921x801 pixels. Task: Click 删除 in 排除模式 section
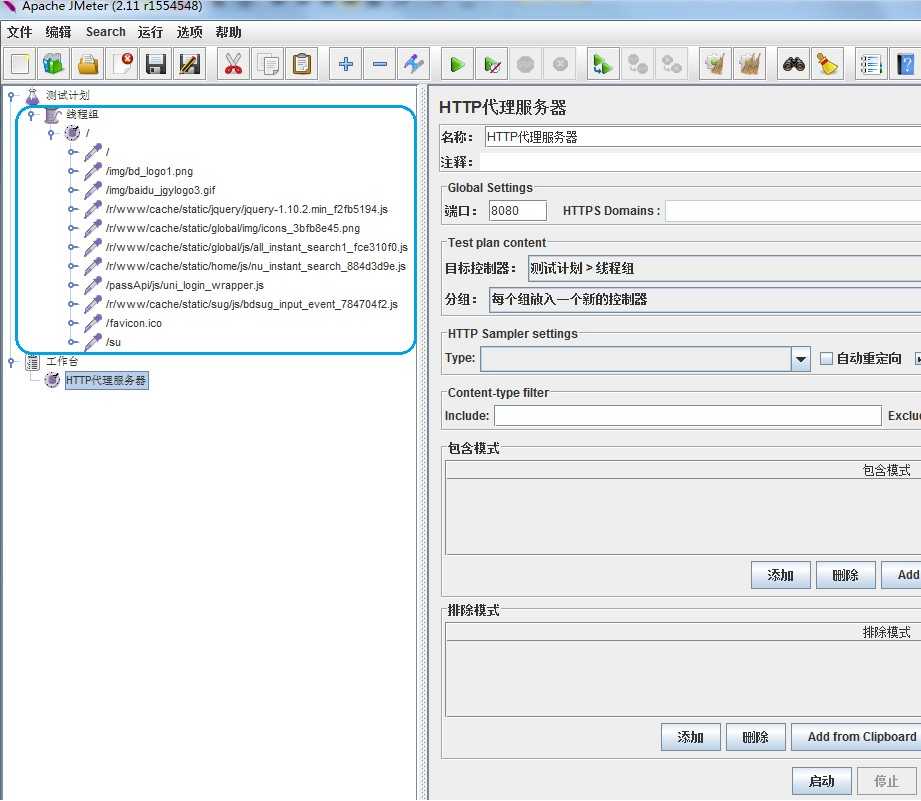pos(755,737)
